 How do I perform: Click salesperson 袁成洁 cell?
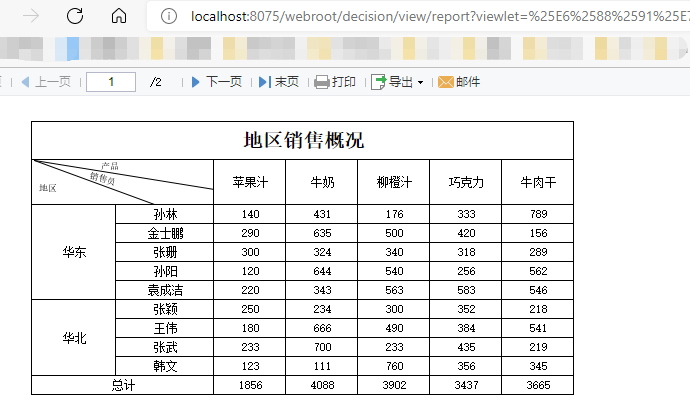[x=165, y=290]
